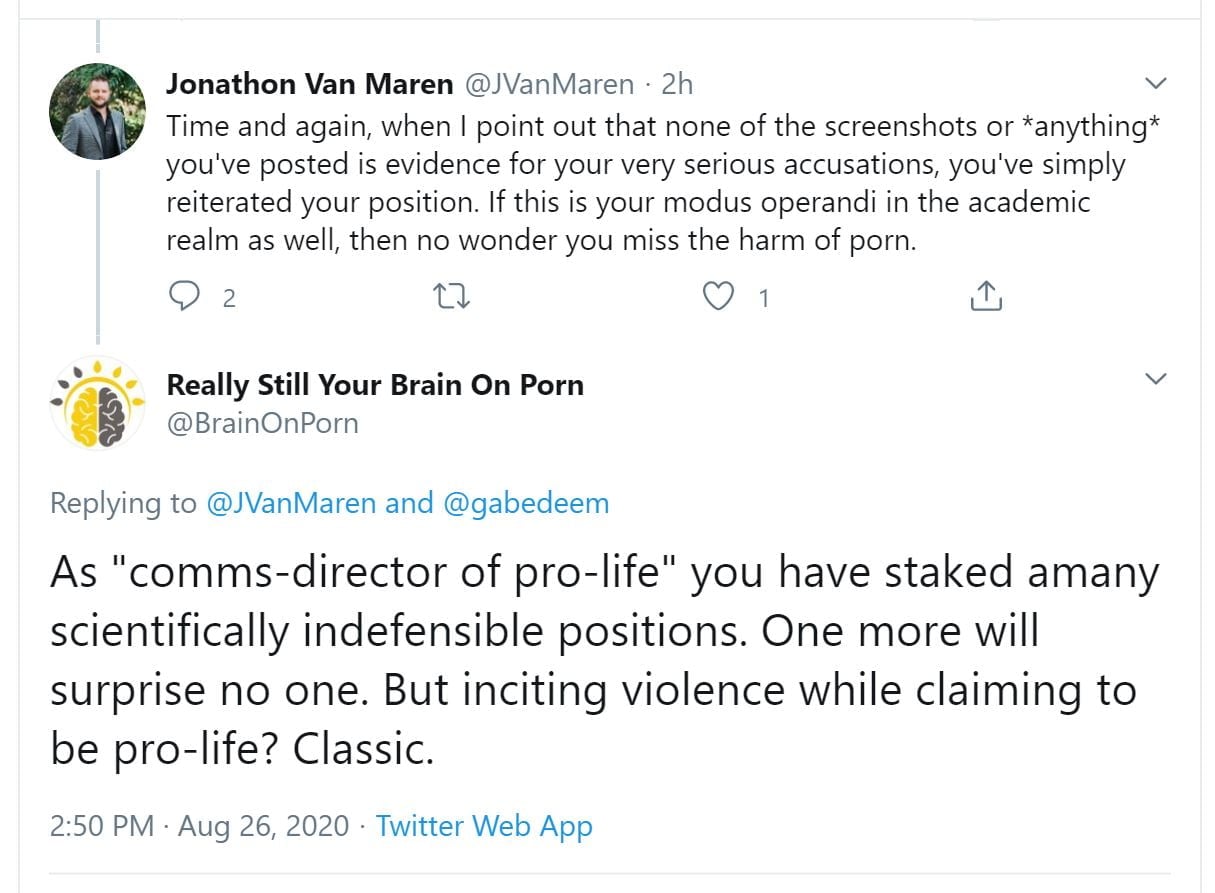1215x893 pixels.
Task: Click the like count number 1
Action: [764, 298]
